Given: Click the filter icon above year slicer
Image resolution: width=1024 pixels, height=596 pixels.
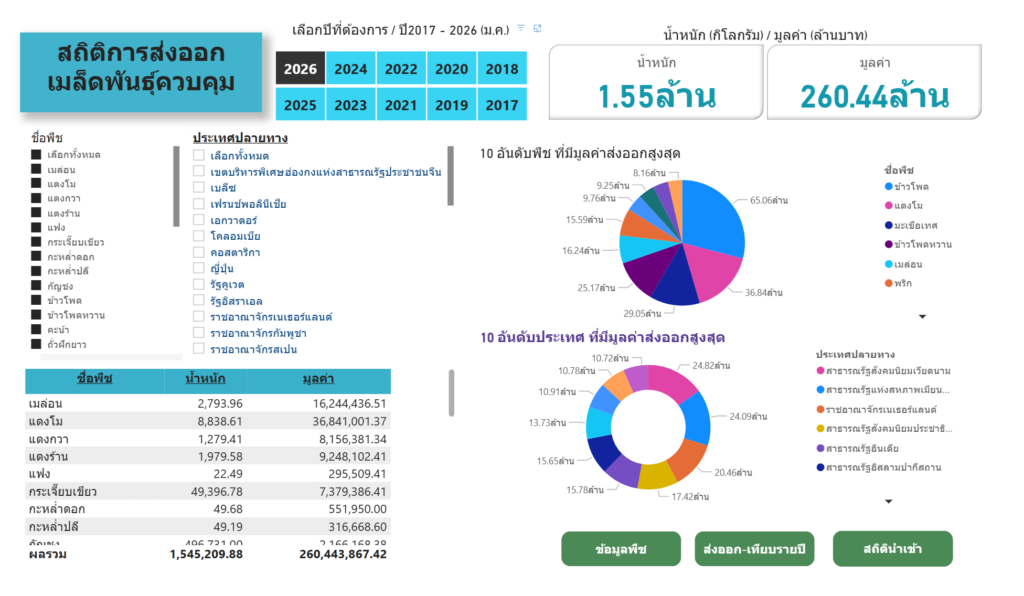Looking at the screenshot, I should pyautogui.click(x=521, y=28).
